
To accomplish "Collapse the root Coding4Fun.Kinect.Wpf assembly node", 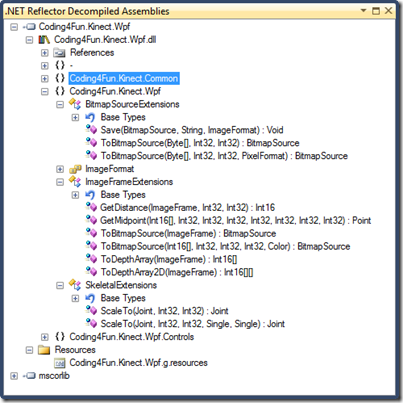I will coord(14,27).
